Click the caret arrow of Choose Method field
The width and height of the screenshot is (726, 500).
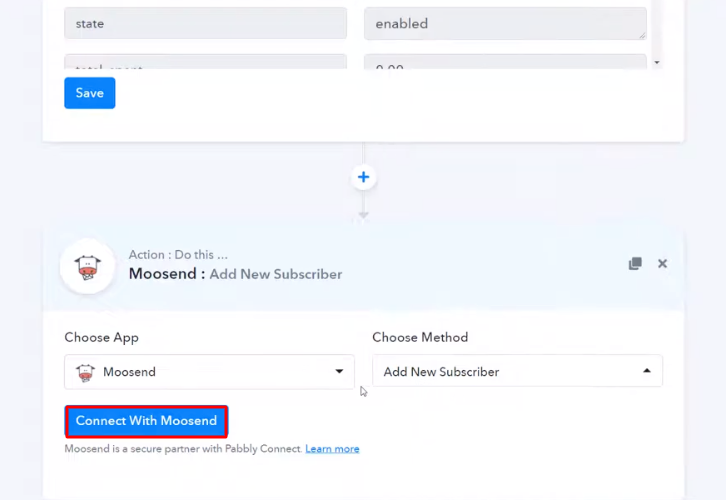[647, 371]
